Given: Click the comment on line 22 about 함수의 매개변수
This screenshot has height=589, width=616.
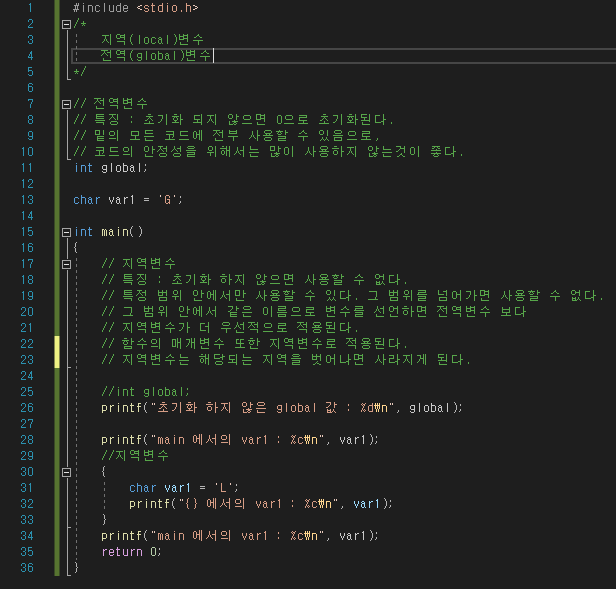Looking at the screenshot, I should click(255, 344).
